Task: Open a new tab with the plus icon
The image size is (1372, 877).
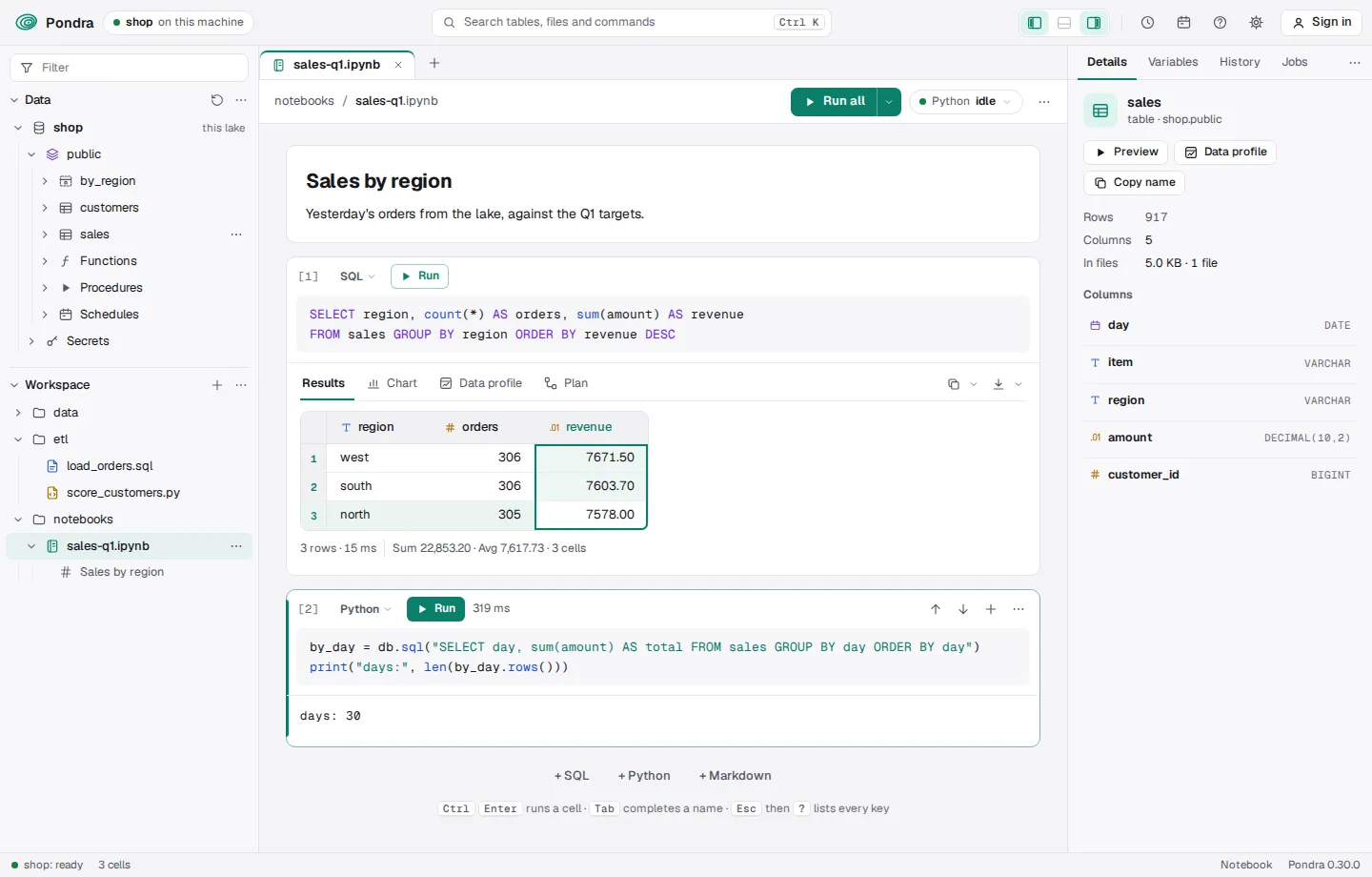Action: 434,63
